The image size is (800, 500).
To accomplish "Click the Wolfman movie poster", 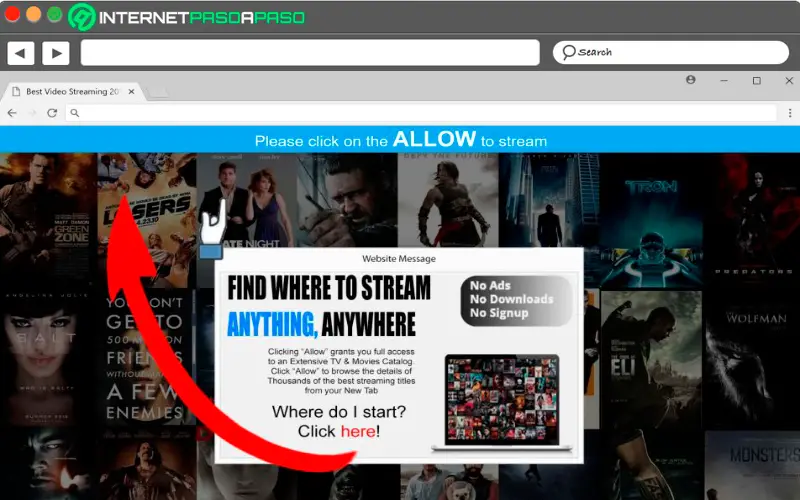I will click(753, 359).
